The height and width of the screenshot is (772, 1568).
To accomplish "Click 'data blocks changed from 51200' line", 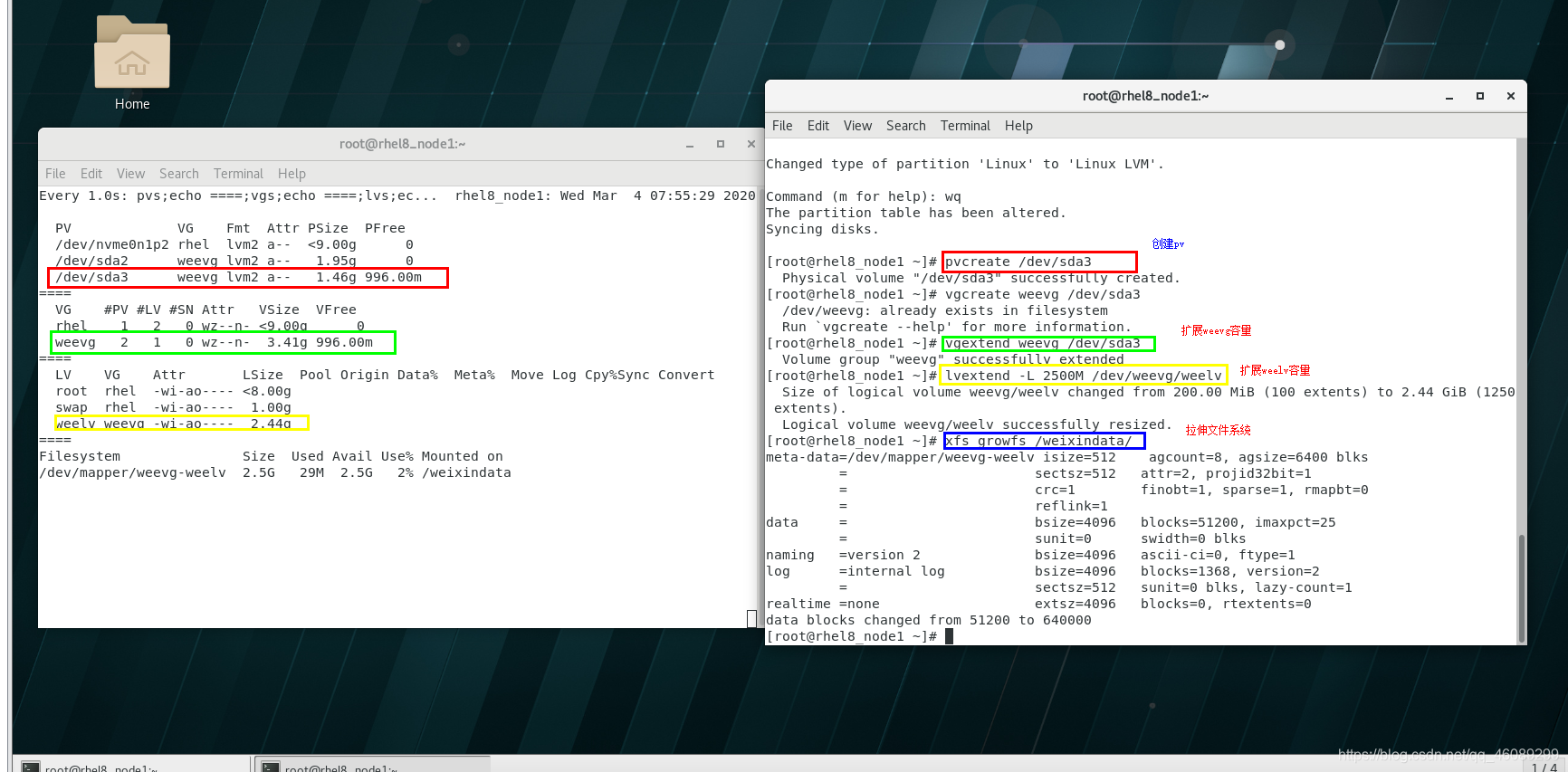I will click(929, 621).
